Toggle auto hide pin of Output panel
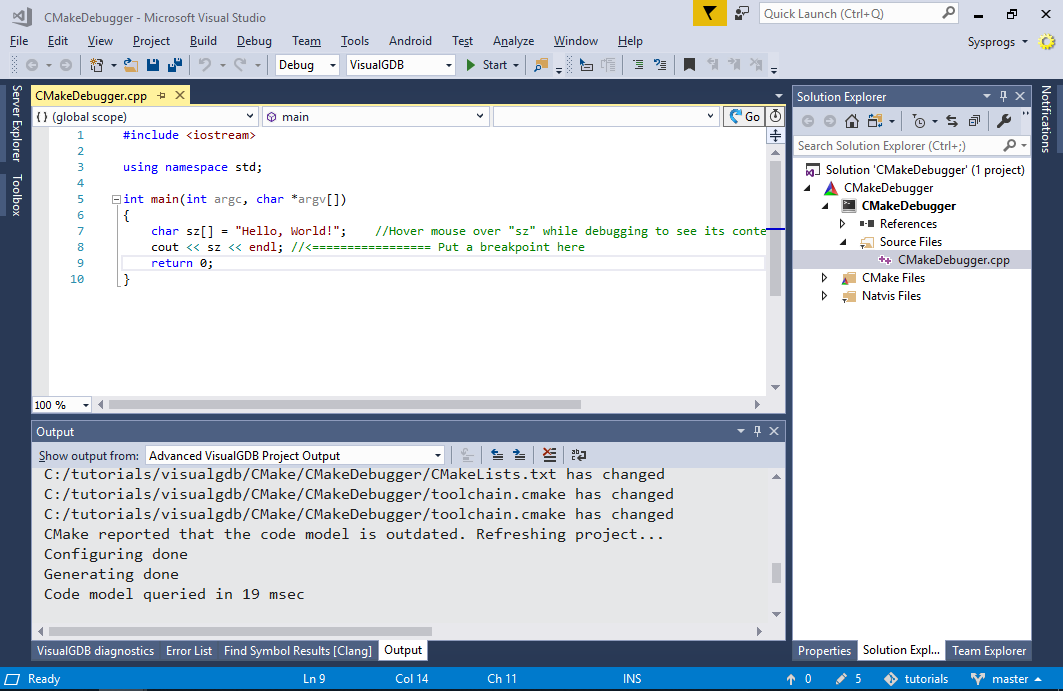Screen dimensions: 1063x691 tap(757, 431)
